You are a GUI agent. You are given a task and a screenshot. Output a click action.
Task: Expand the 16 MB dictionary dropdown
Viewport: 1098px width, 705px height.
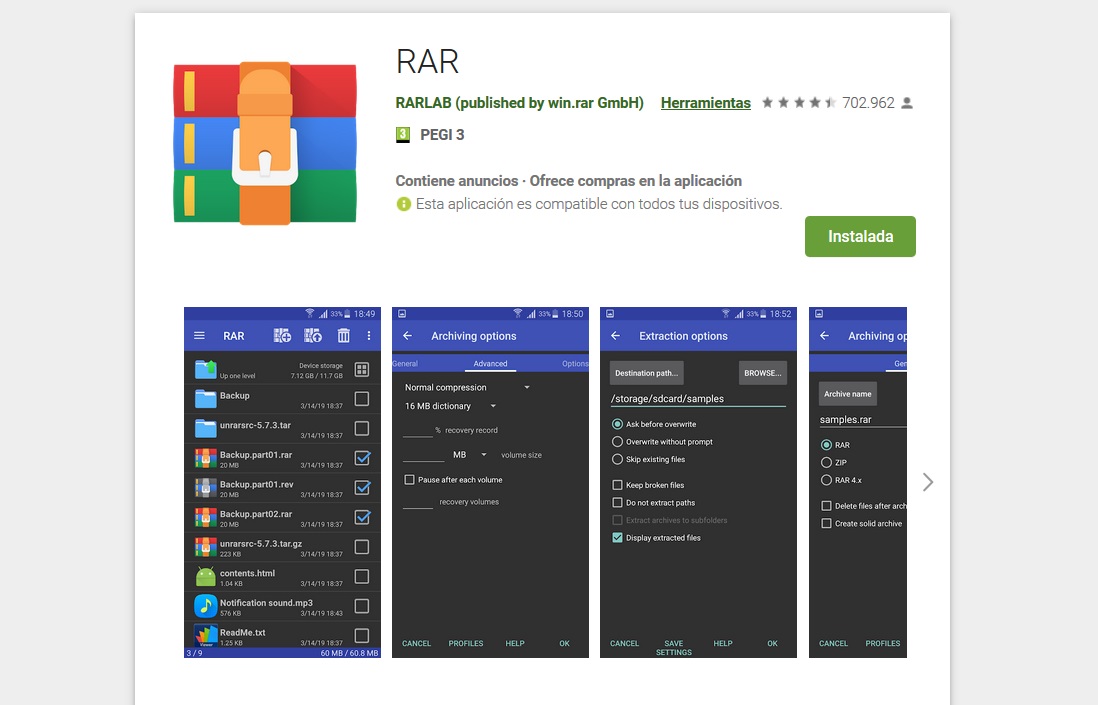(451, 406)
